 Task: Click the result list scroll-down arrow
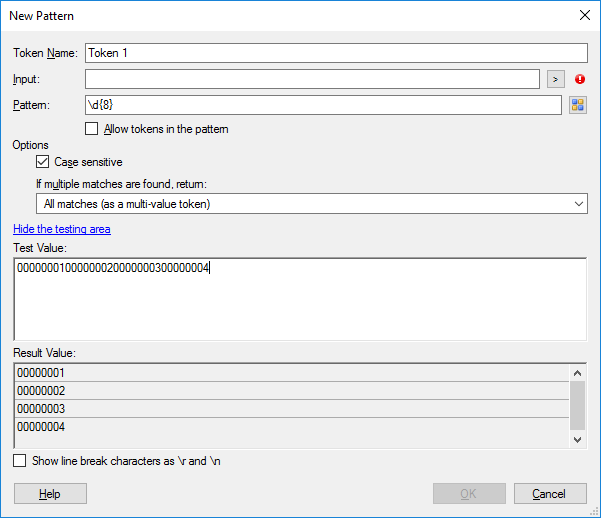coord(577,439)
